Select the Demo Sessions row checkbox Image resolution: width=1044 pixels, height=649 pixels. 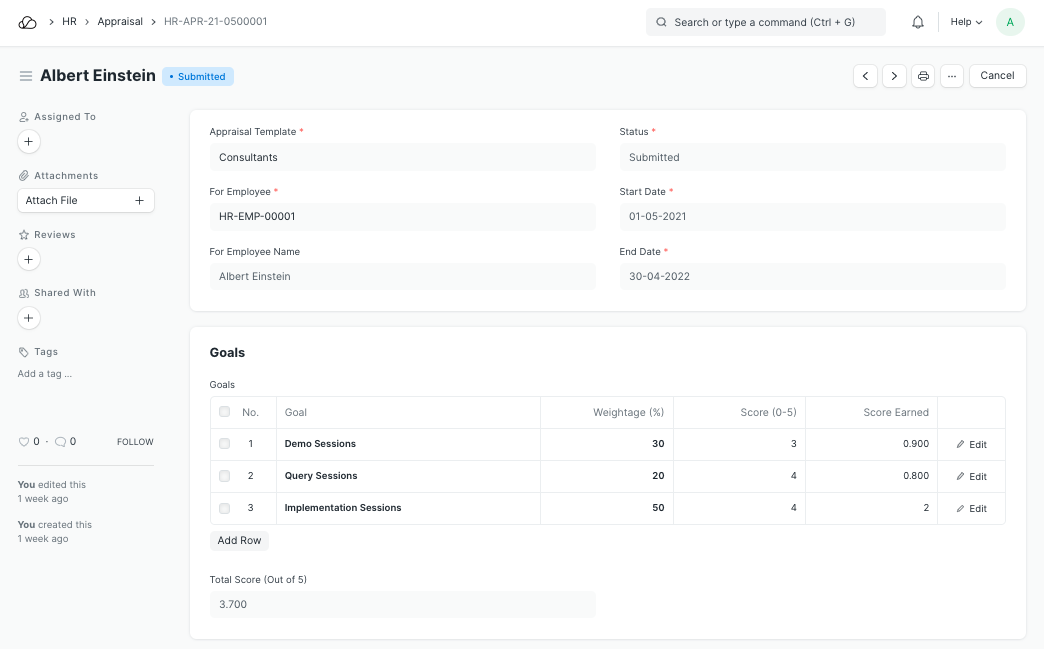[224, 444]
